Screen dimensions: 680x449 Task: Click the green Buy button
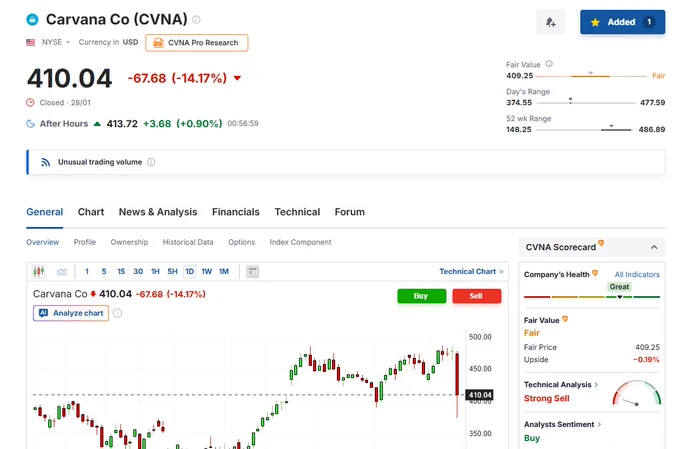(x=421, y=296)
